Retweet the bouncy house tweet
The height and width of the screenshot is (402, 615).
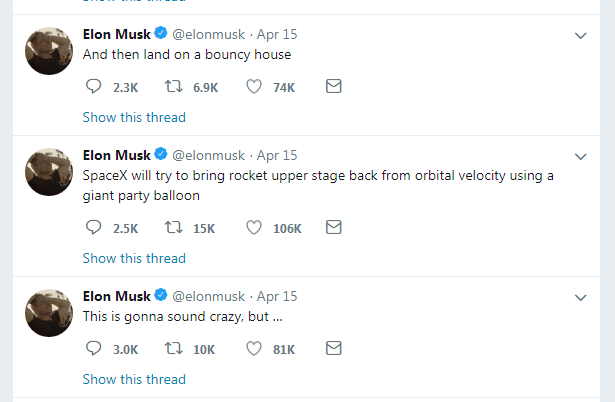tap(172, 87)
